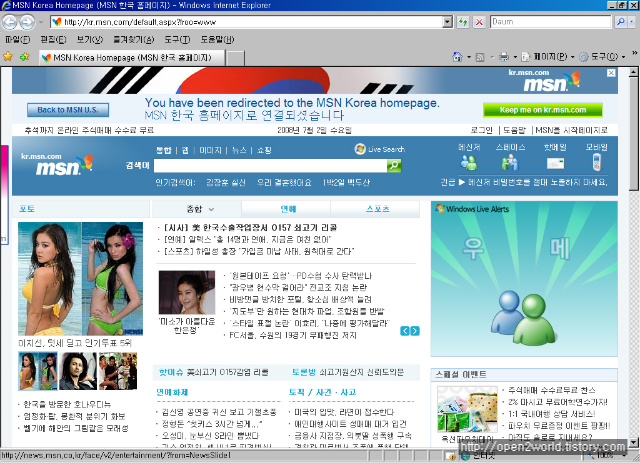Image resolution: width=640 pixels, height=464 pixels.
Task: Open the search provider dropdown arrow
Action: pyautogui.click(x=632, y=22)
